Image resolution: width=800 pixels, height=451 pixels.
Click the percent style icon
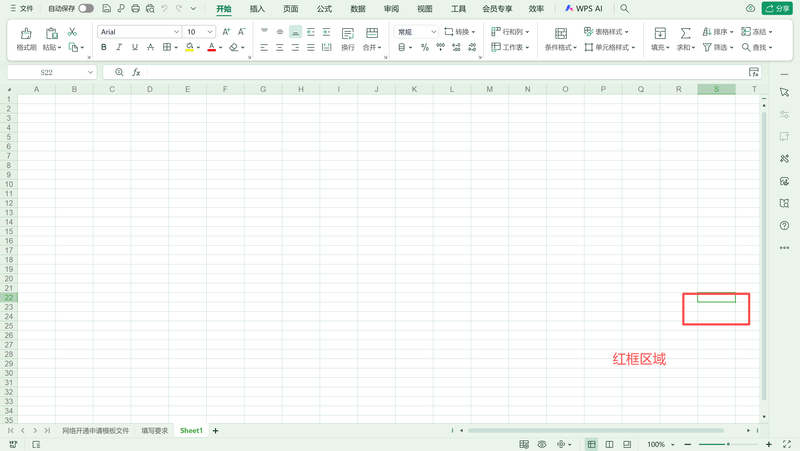(x=425, y=47)
